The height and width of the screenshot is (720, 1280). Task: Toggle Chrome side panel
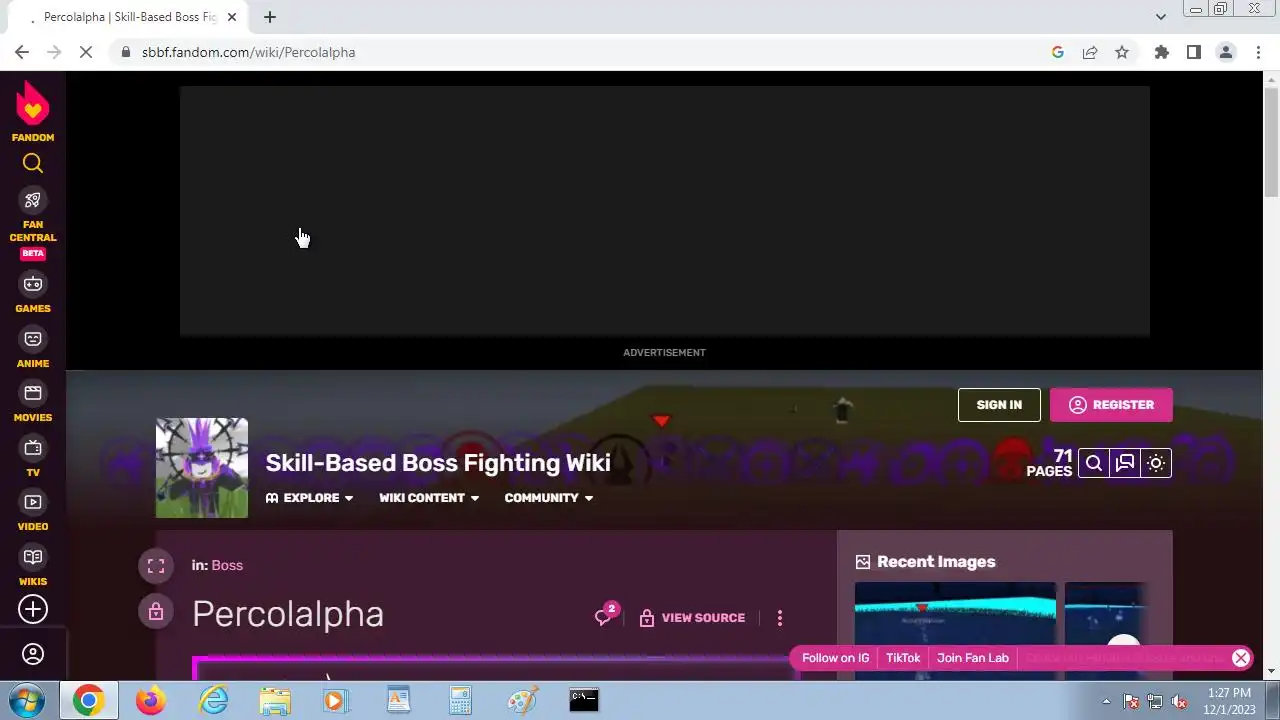pos(1194,52)
